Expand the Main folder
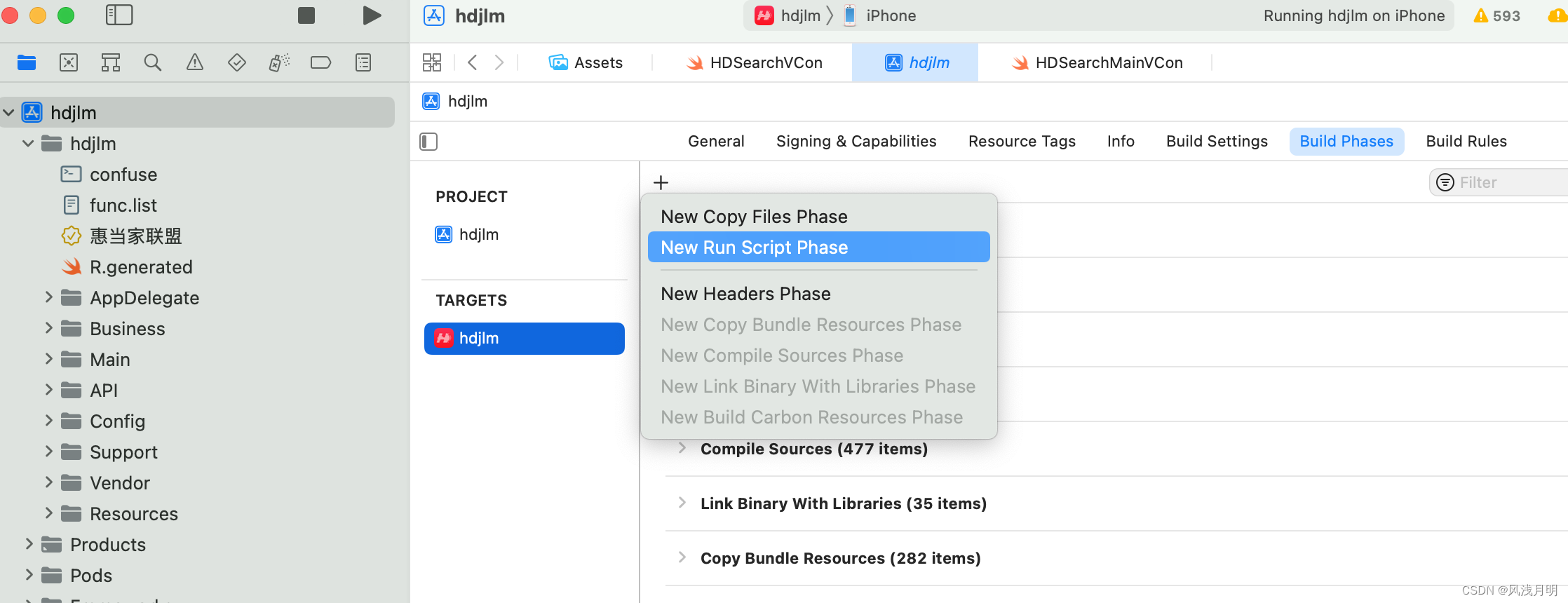The width and height of the screenshot is (1568, 603). (x=49, y=359)
